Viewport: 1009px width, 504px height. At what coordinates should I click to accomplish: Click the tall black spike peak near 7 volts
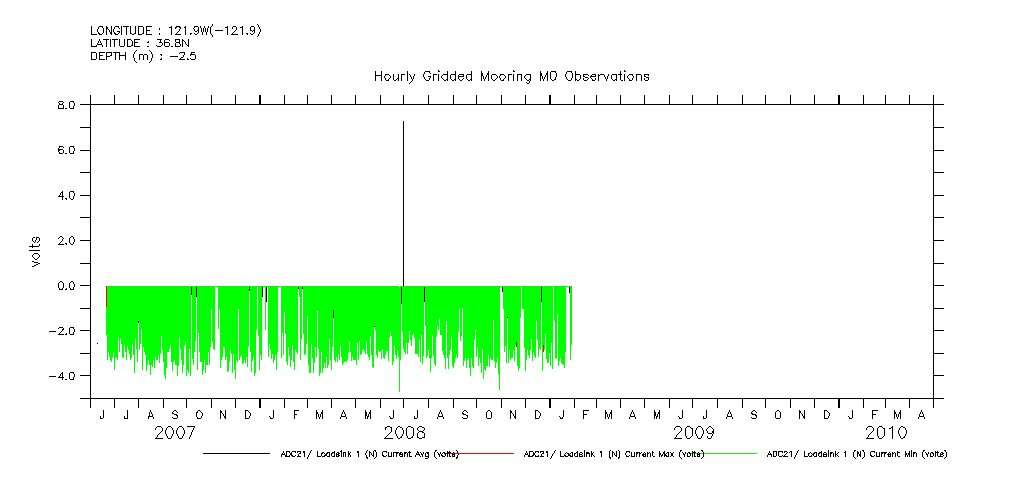coord(403,123)
